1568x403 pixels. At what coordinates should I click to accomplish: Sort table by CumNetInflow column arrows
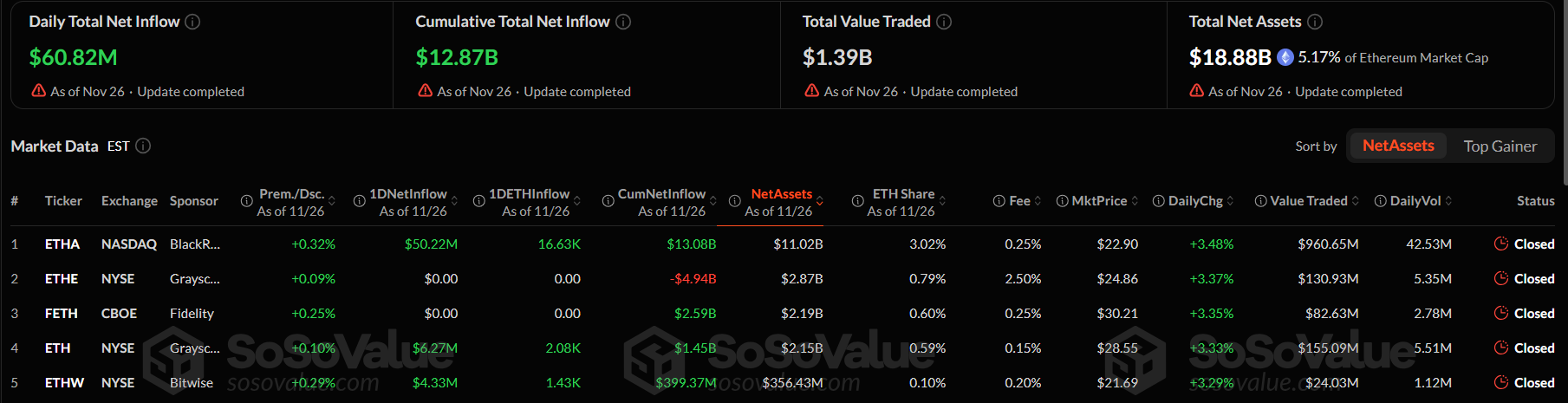pyautogui.click(x=712, y=201)
